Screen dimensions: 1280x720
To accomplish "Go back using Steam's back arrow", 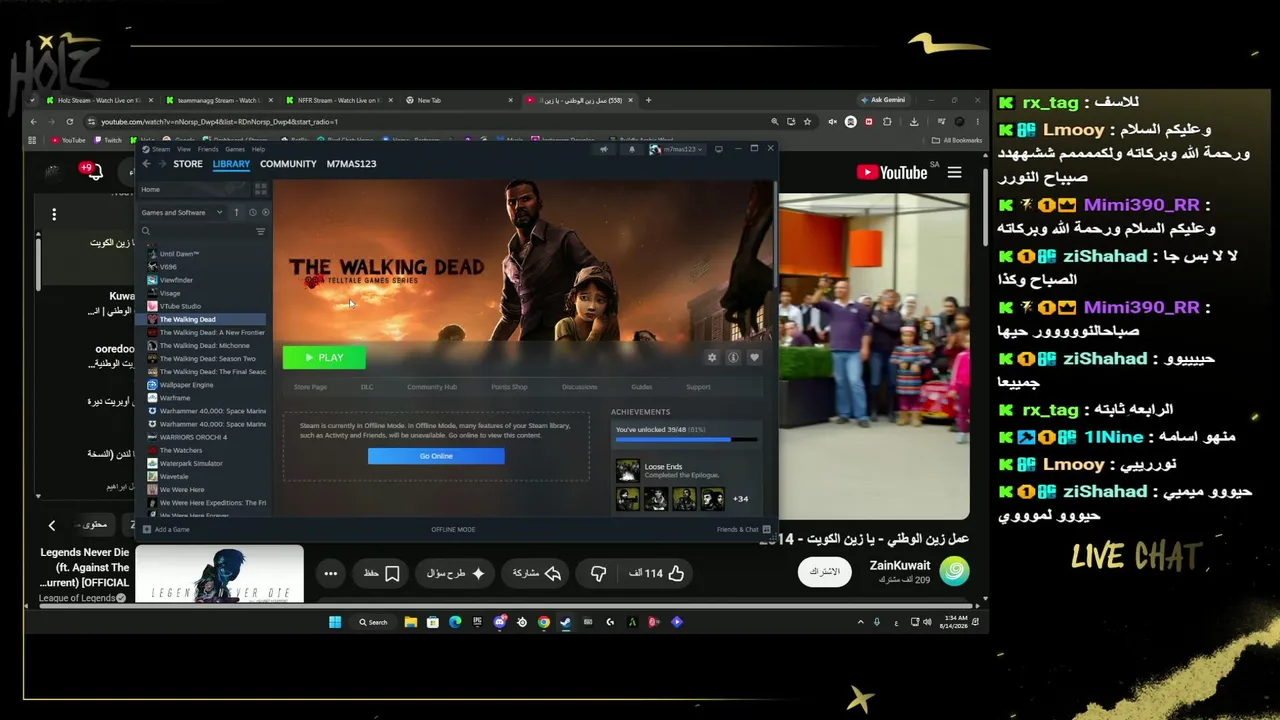I will [x=146, y=164].
